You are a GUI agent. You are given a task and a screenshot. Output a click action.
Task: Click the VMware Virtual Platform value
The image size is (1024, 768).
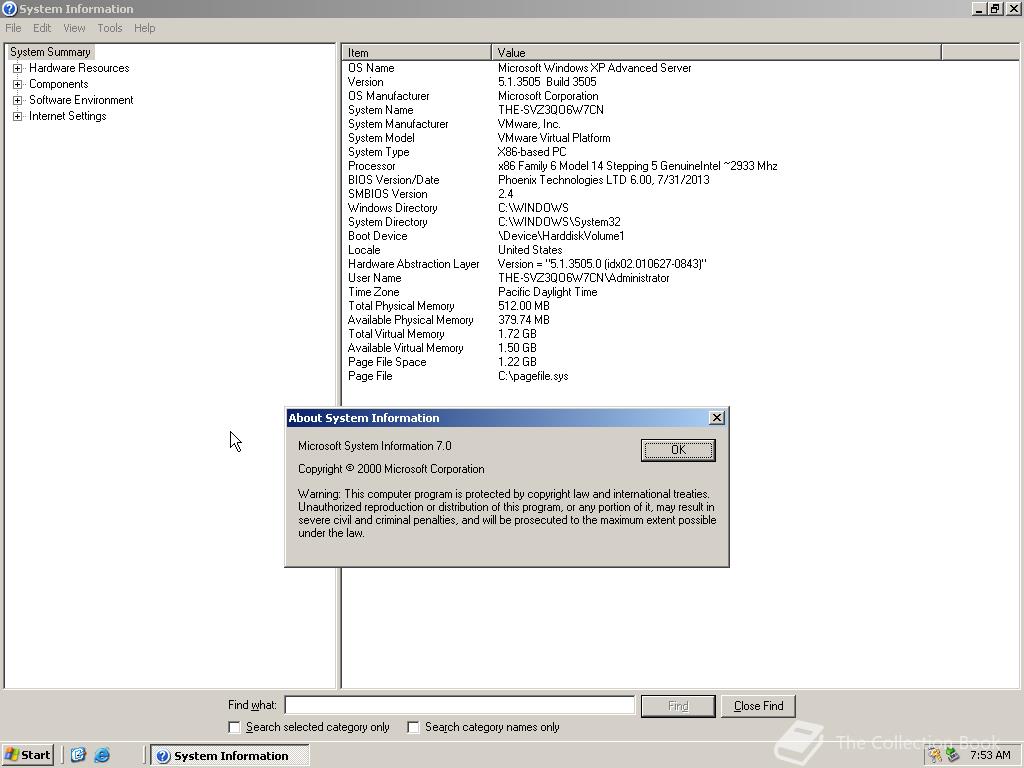coord(554,138)
